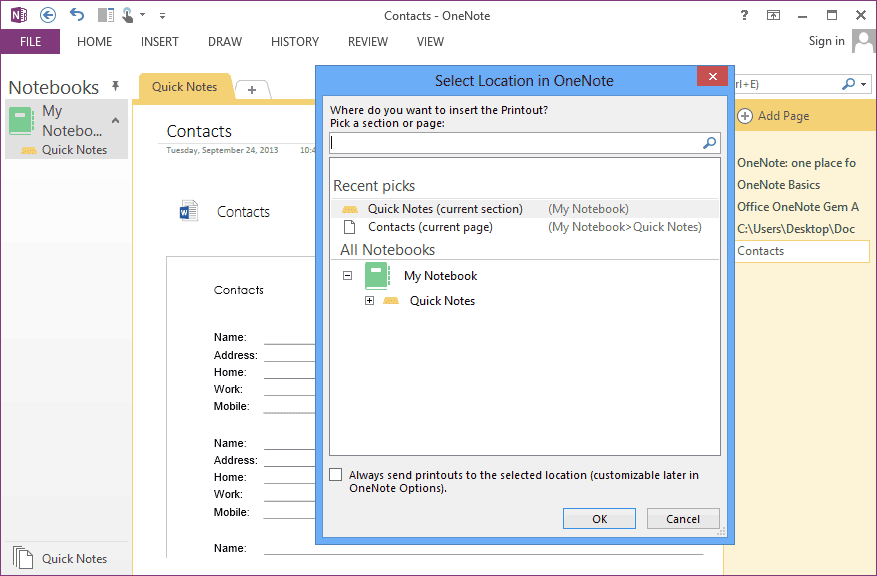Select My Notebook in All Notebooks tree
Viewport: 877px width, 576px height.
(x=440, y=276)
